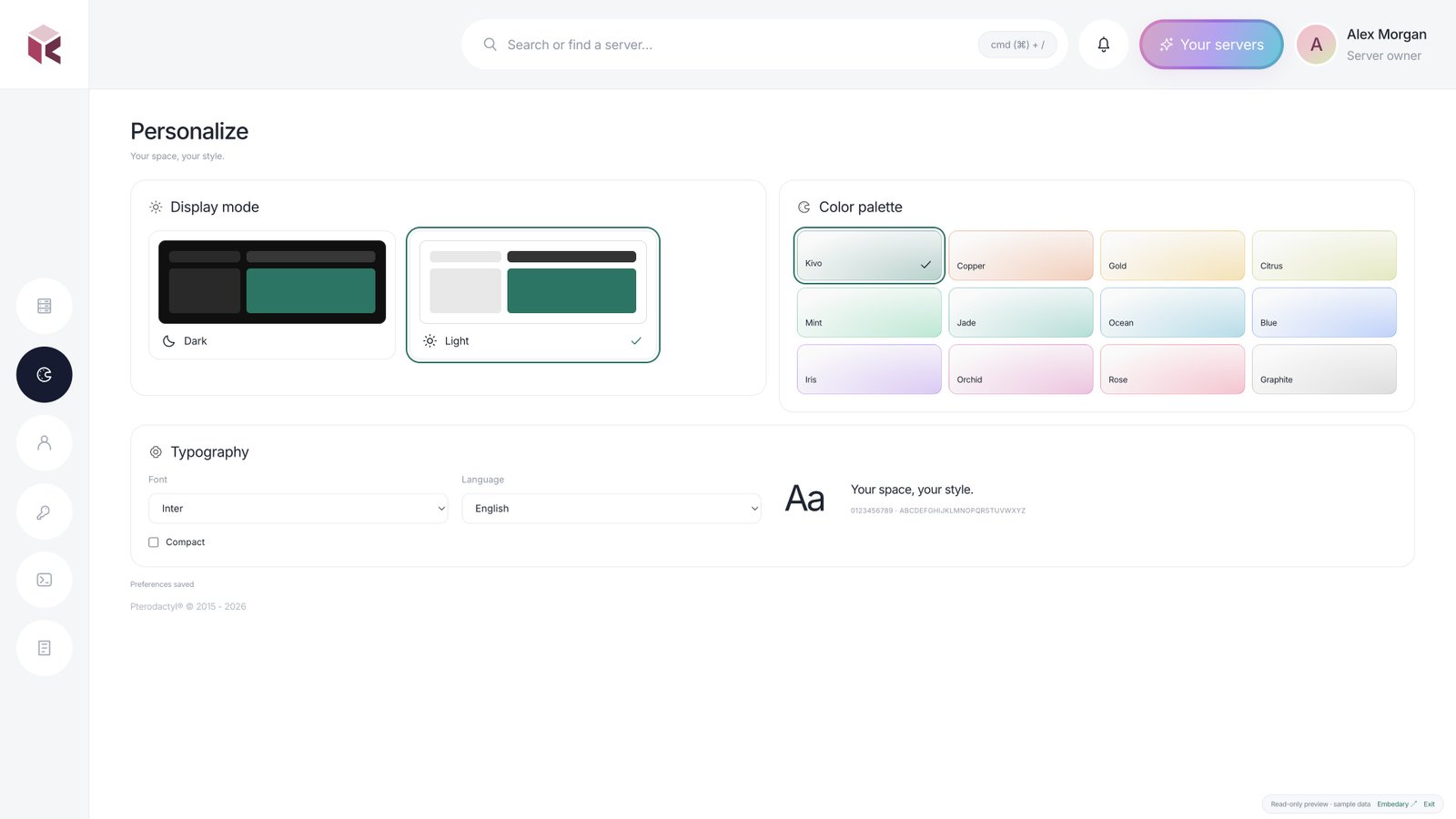Click the Aa font preview sample
This screenshot has height=819, width=1456.
coord(804,499)
